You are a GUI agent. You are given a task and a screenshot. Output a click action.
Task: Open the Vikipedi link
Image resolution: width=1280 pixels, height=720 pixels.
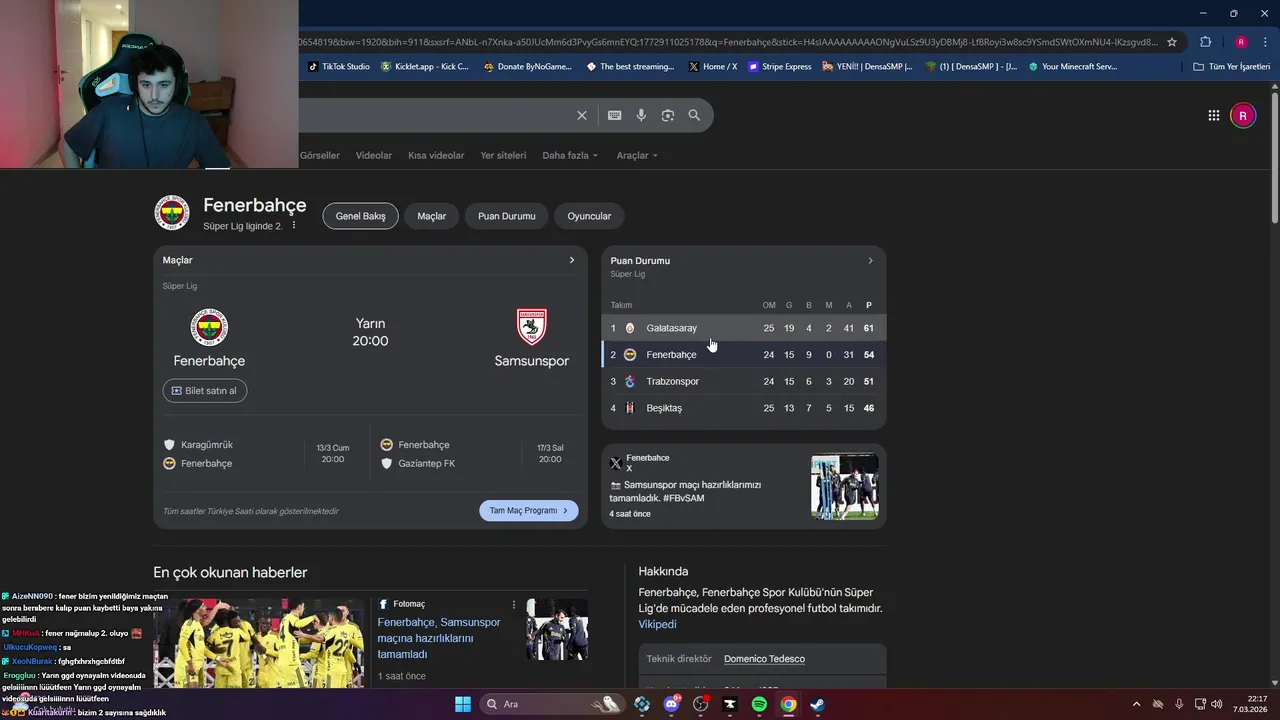pos(658,624)
